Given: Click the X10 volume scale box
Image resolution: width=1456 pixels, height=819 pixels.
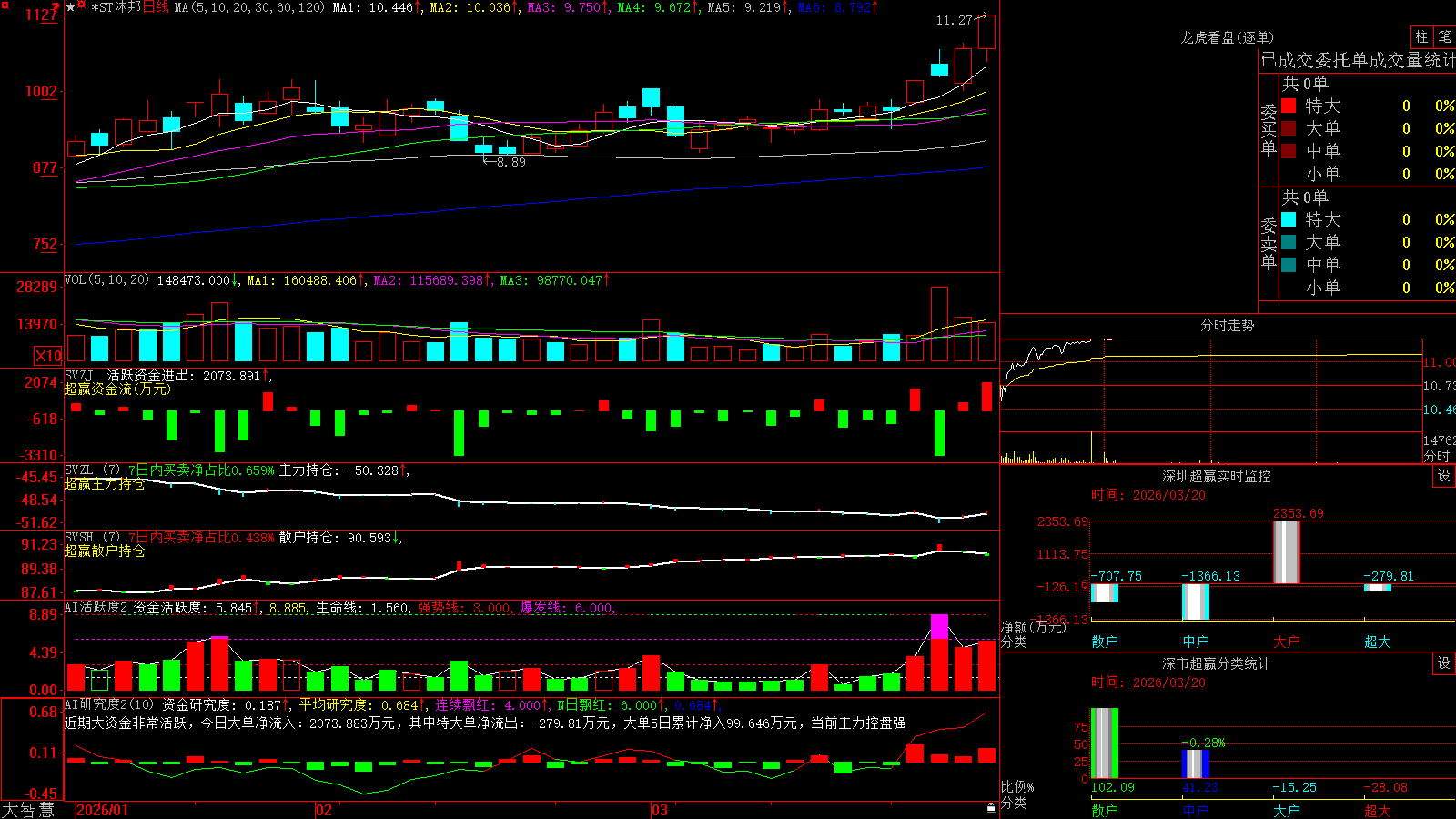Looking at the screenshot, I should pyautogui.click(x=48, y=356).
